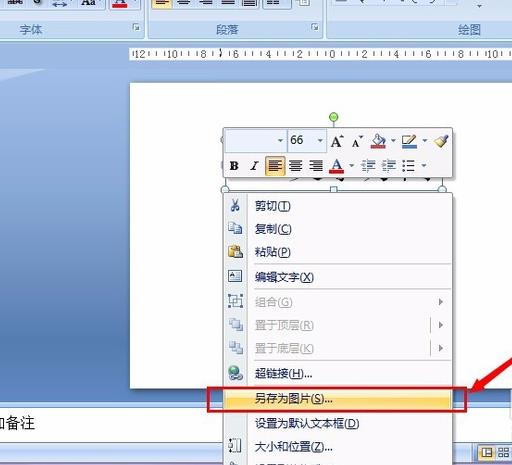The height and width of the screenshot is (465, 512).
Task: Click the Size and Position icon
Action: pos(235,445)
